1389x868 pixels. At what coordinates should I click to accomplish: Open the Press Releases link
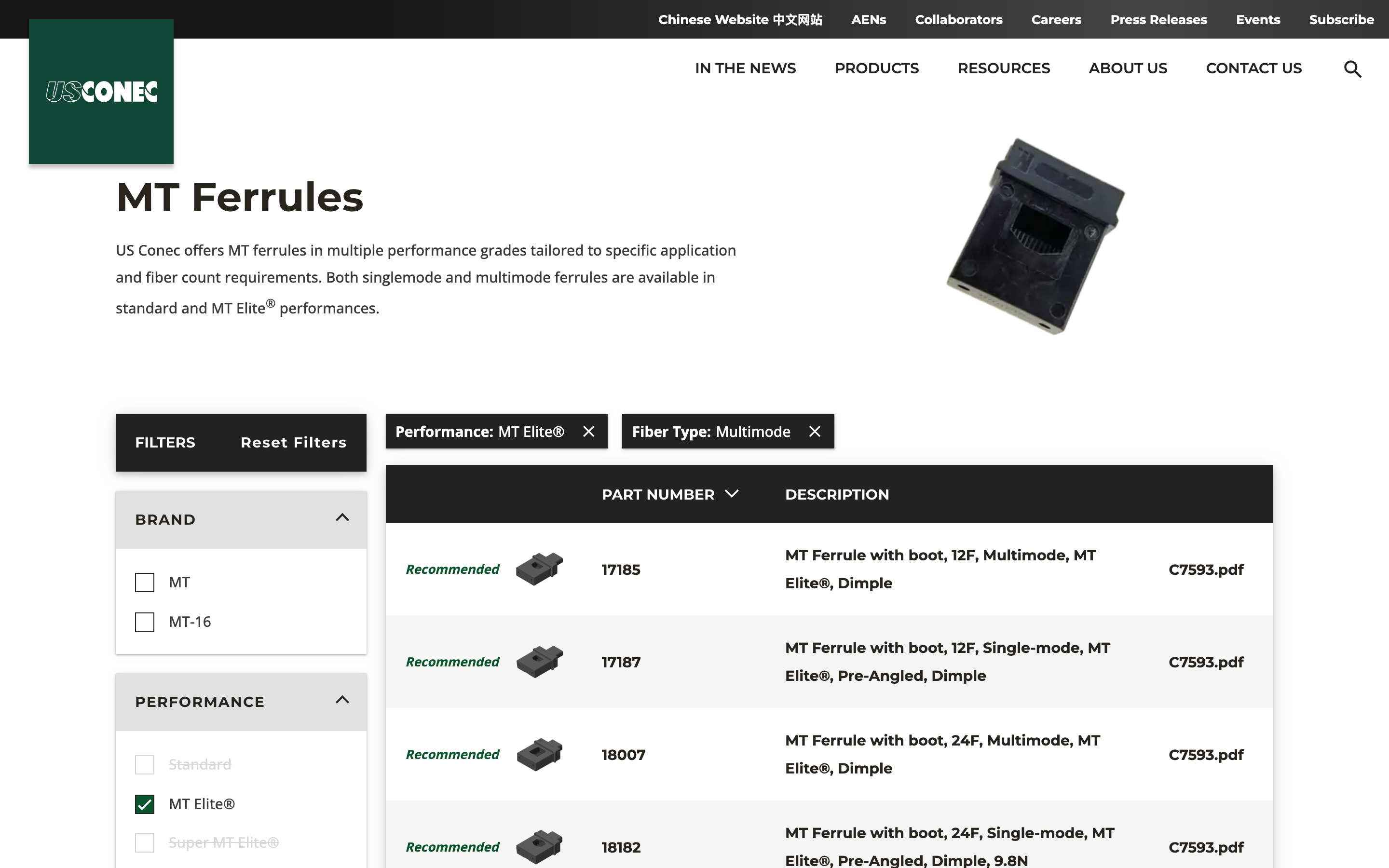point(1158,19)
